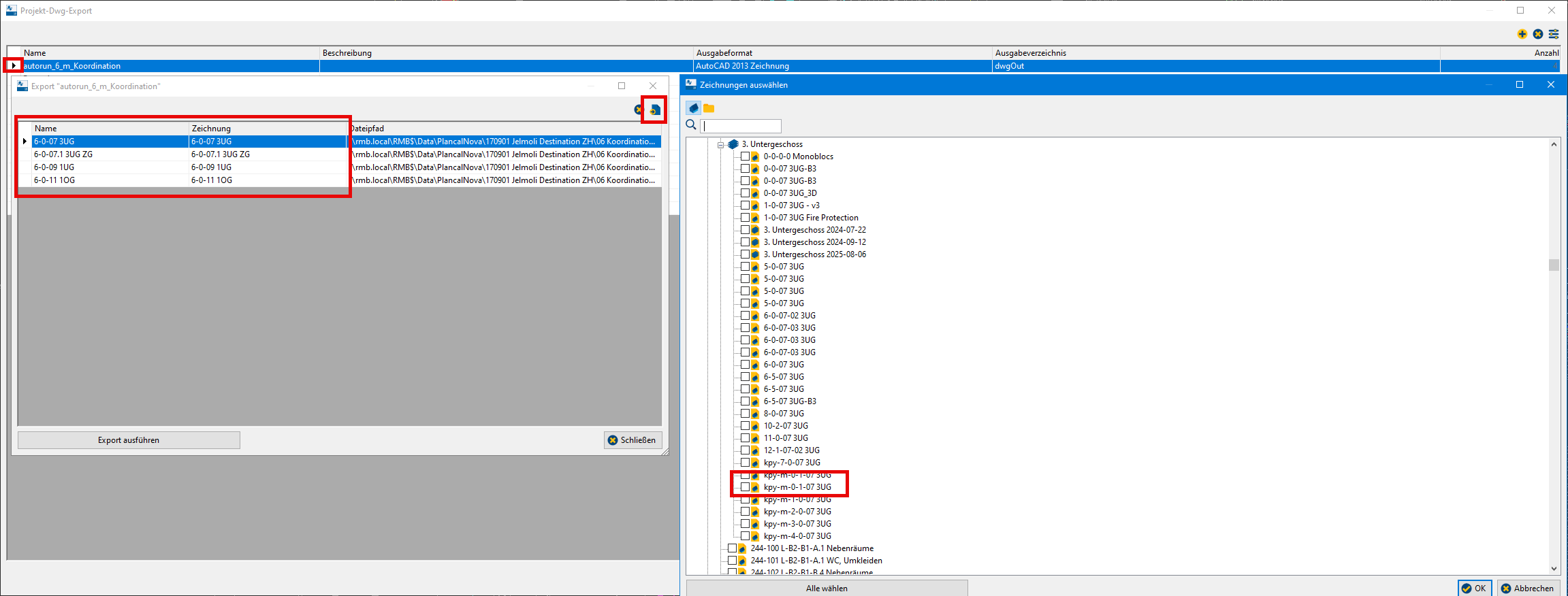Click file icon of 6-0-07-02 3UG
This screenshot has height=596, width=1568.
click(x=755, y=316)
